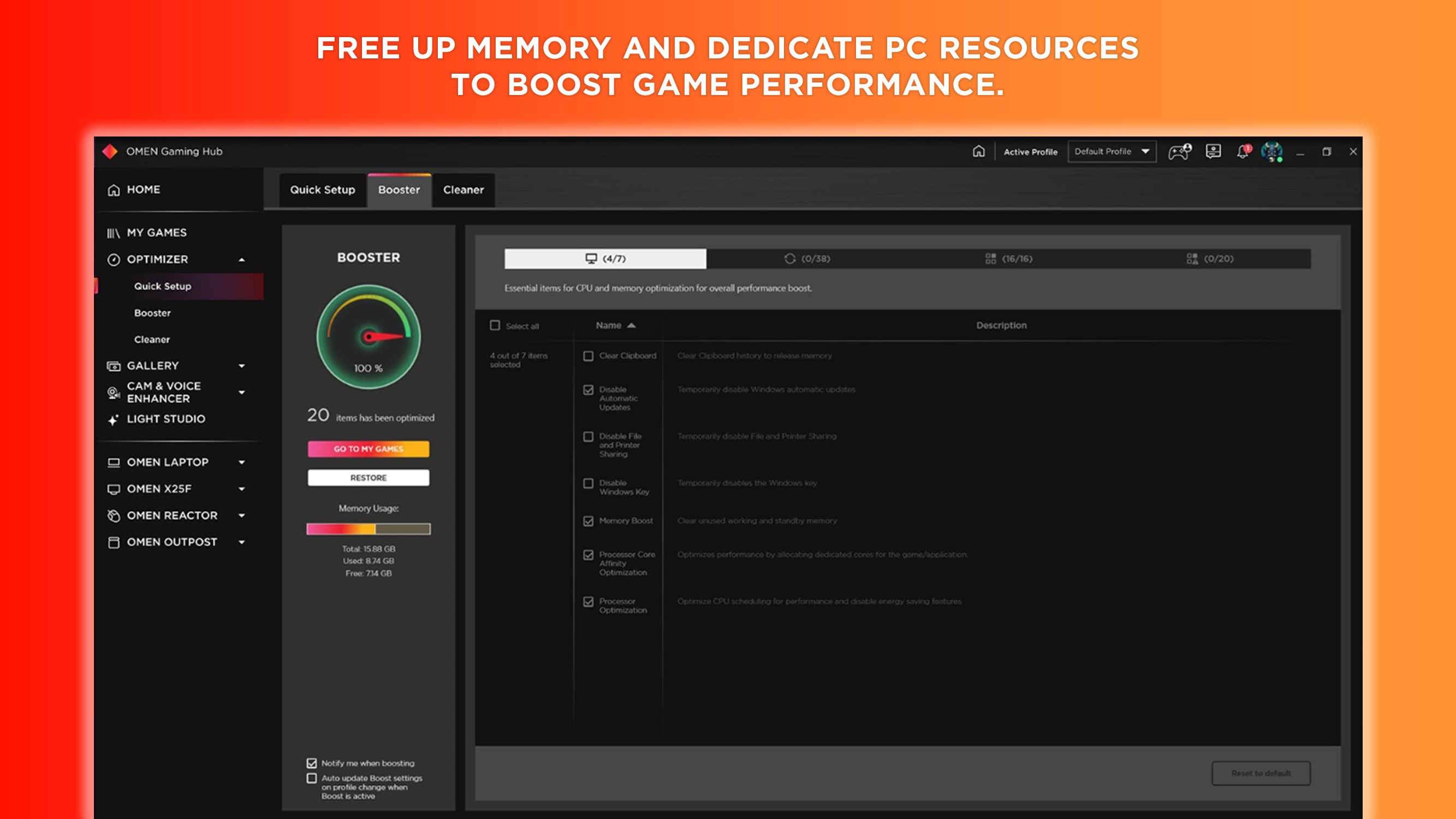Check the Clear Clipboard checkbox

coord(589,356)
